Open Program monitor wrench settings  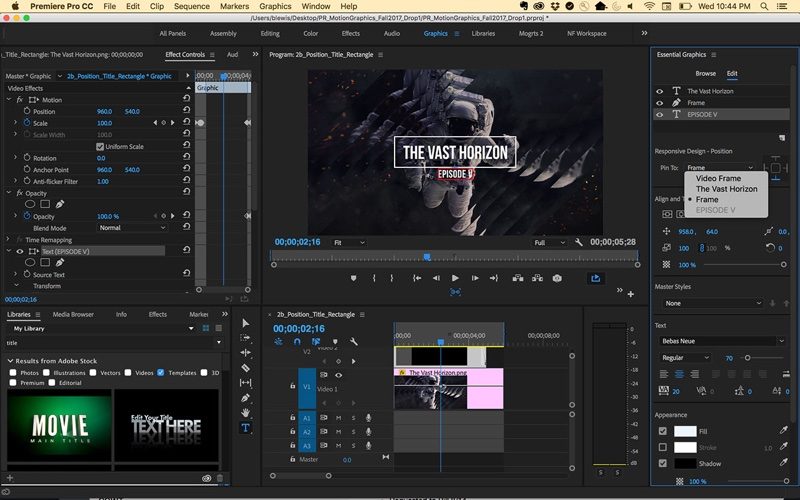(x=579, y=242)
